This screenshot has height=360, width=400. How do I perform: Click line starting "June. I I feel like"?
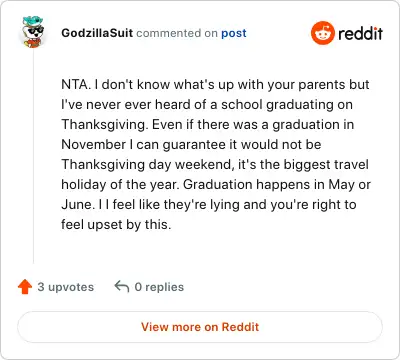pyautogui.click(x=209, y=204)
